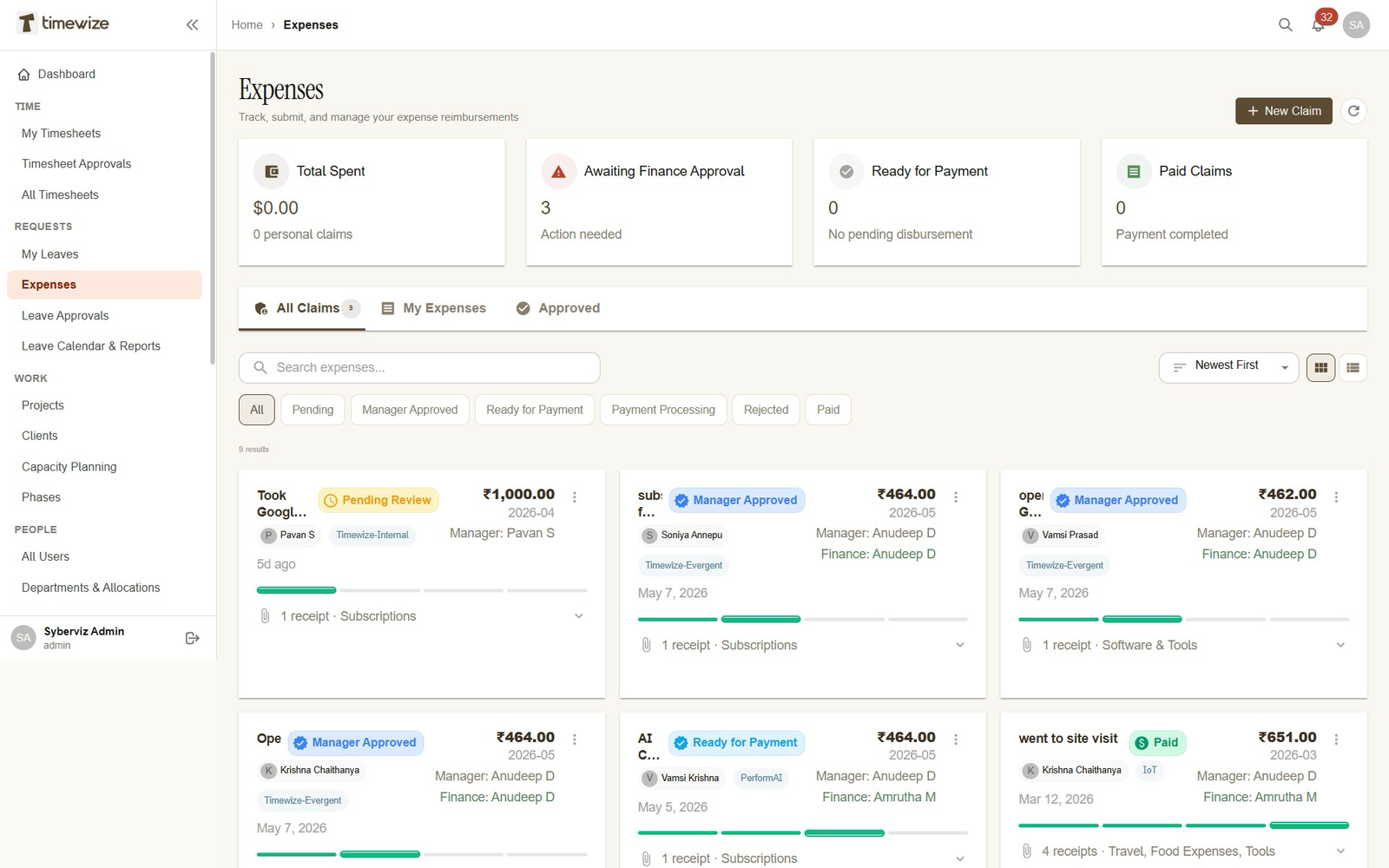Click paperclip icon on 4 receipts claim
Viewport: 1389px width, 868px height.
coord(1026,852)
